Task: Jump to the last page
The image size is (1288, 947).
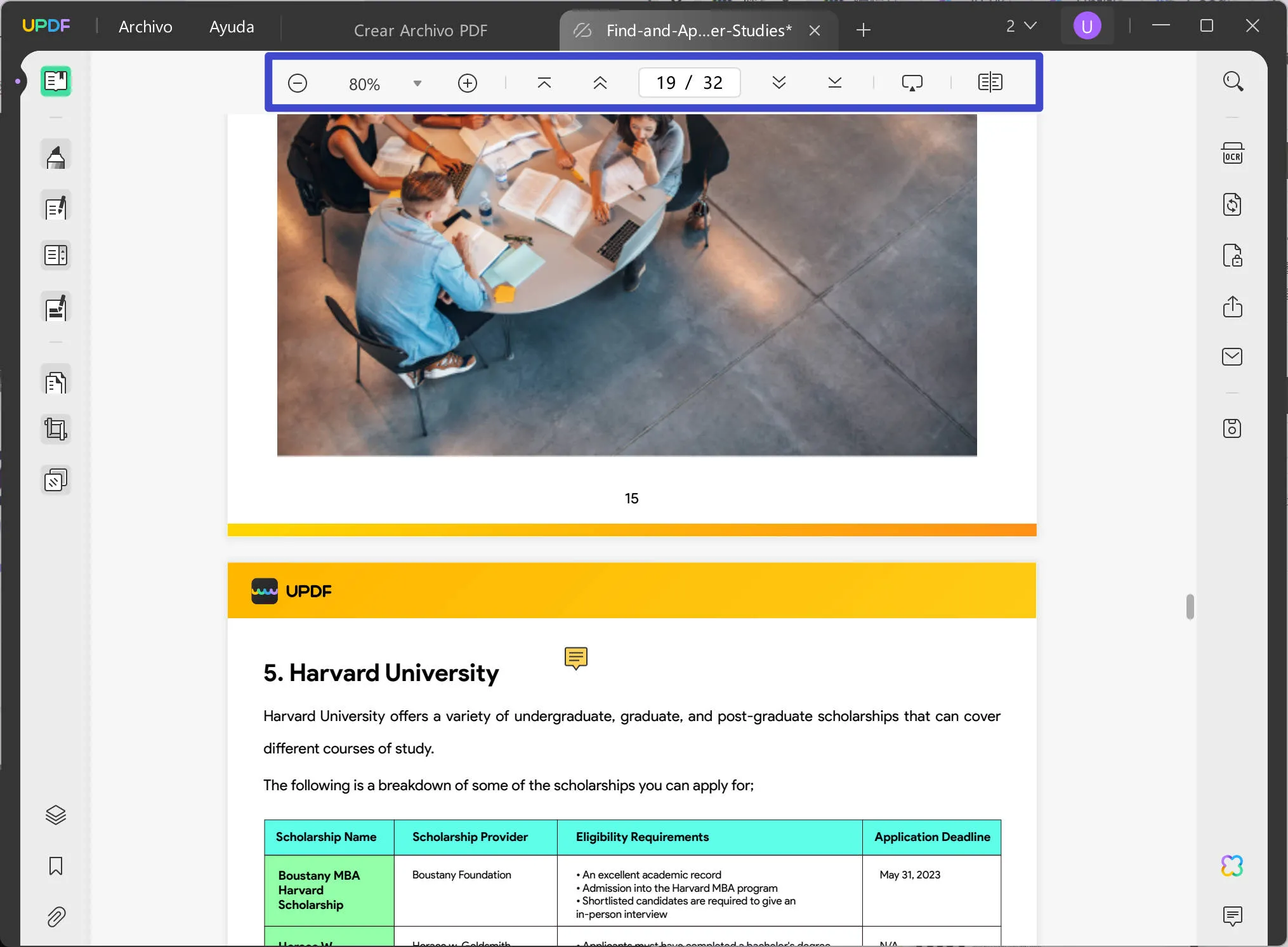Action: pos(834,83)
